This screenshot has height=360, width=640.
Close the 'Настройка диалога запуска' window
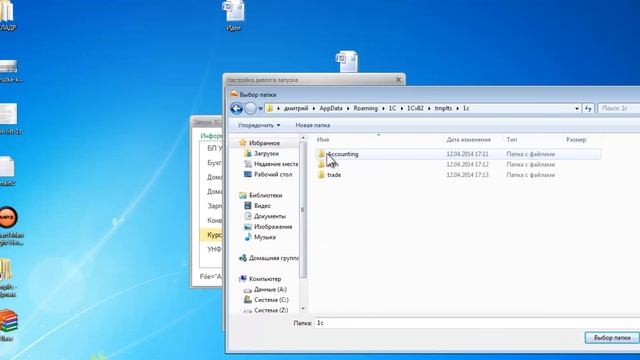(x=398, y=80)
